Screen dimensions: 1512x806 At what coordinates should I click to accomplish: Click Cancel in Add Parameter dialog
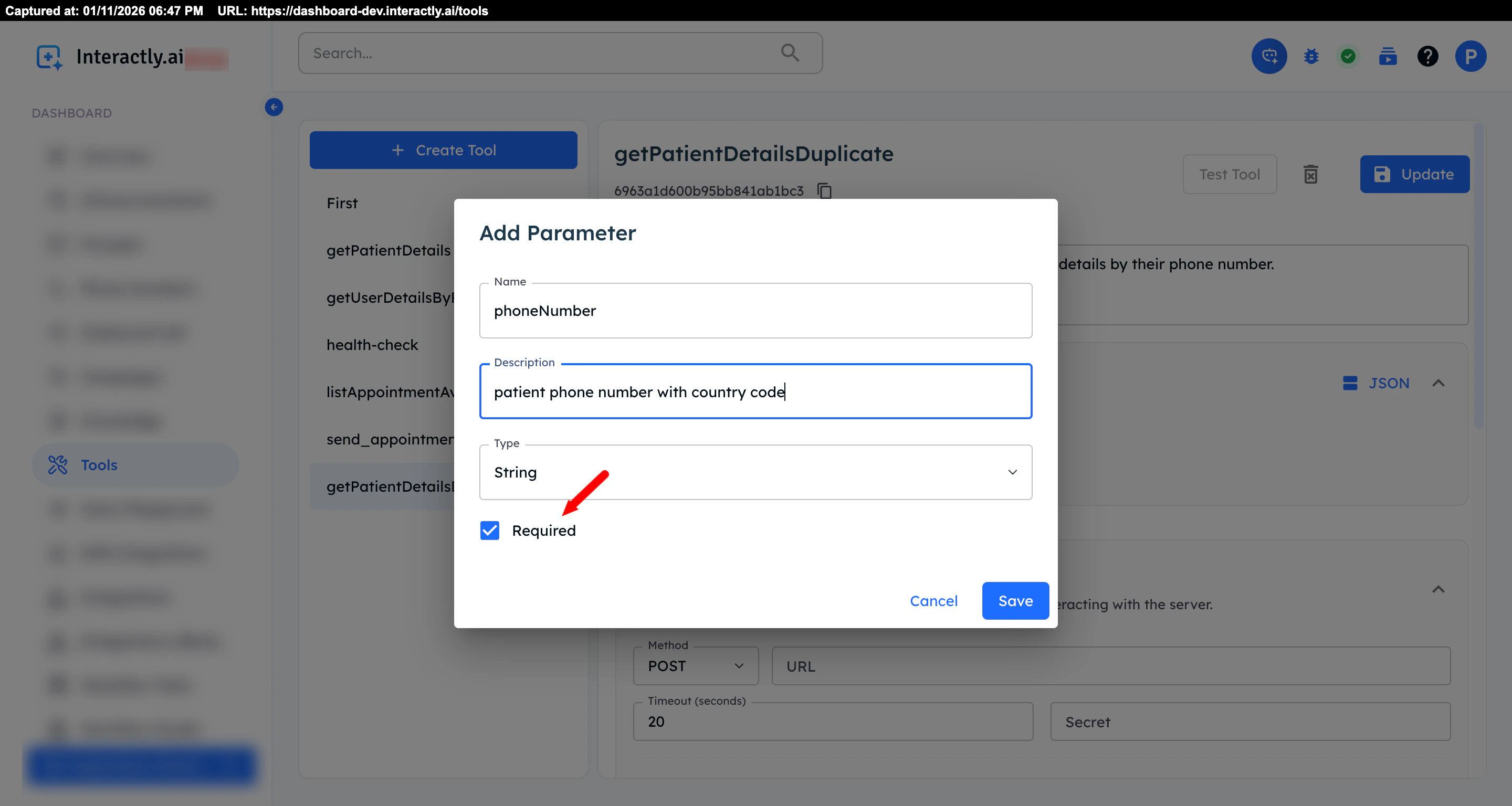(933, 601)
